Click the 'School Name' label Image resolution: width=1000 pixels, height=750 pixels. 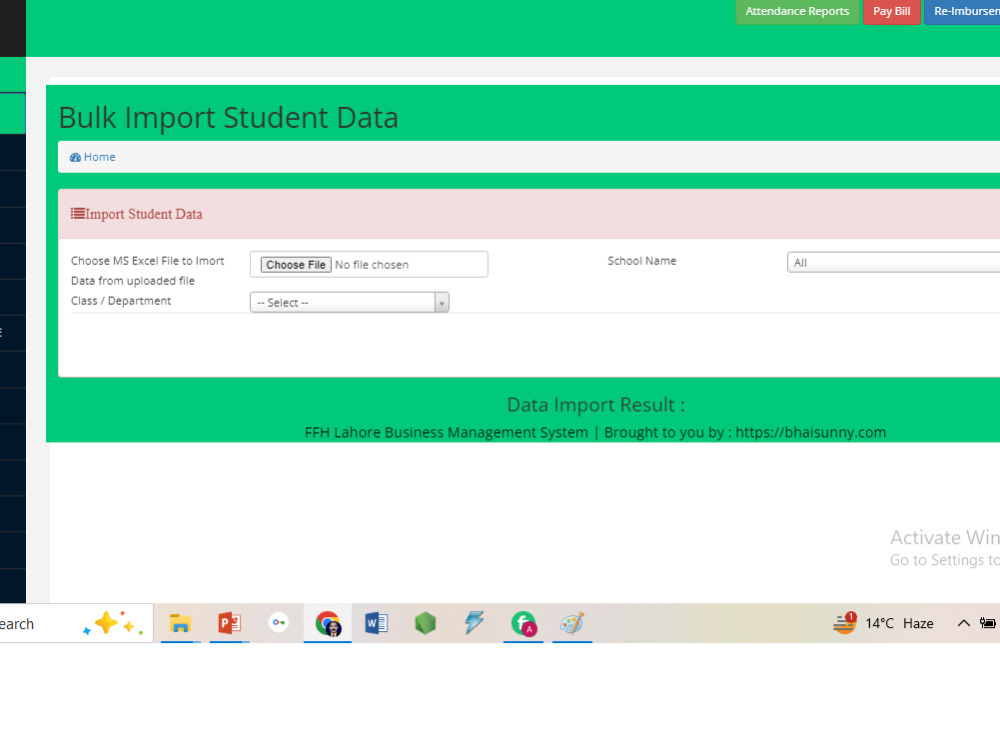pyautogui.click(x=642, y=261)
